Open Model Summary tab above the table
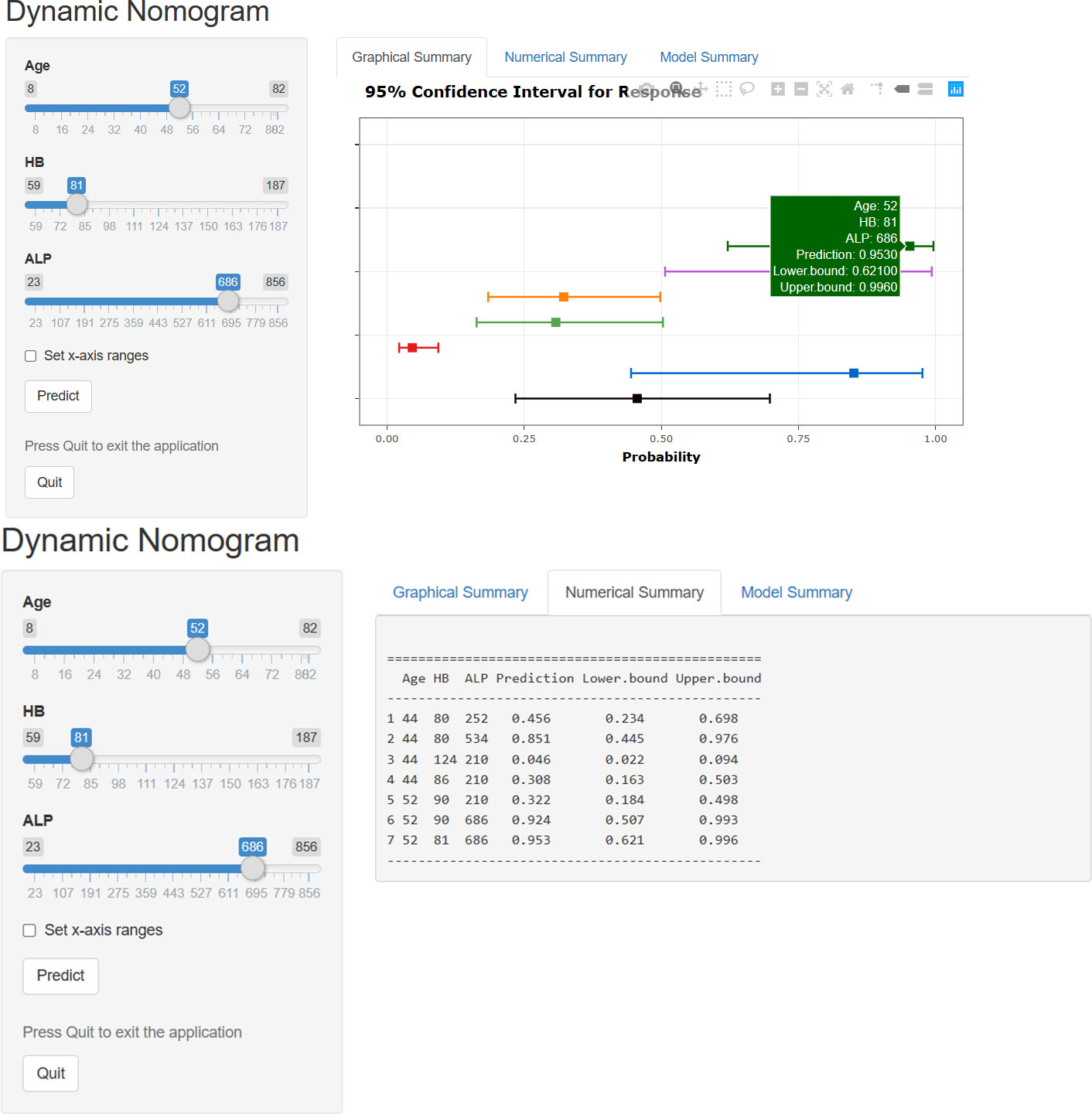1092x1114 pixels. (797, 592)
